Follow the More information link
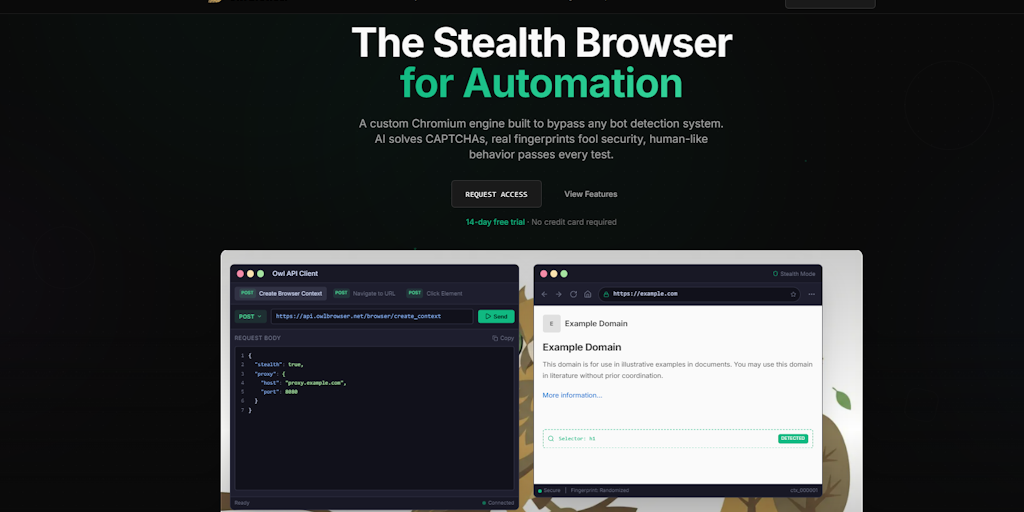 coord(572,395)
